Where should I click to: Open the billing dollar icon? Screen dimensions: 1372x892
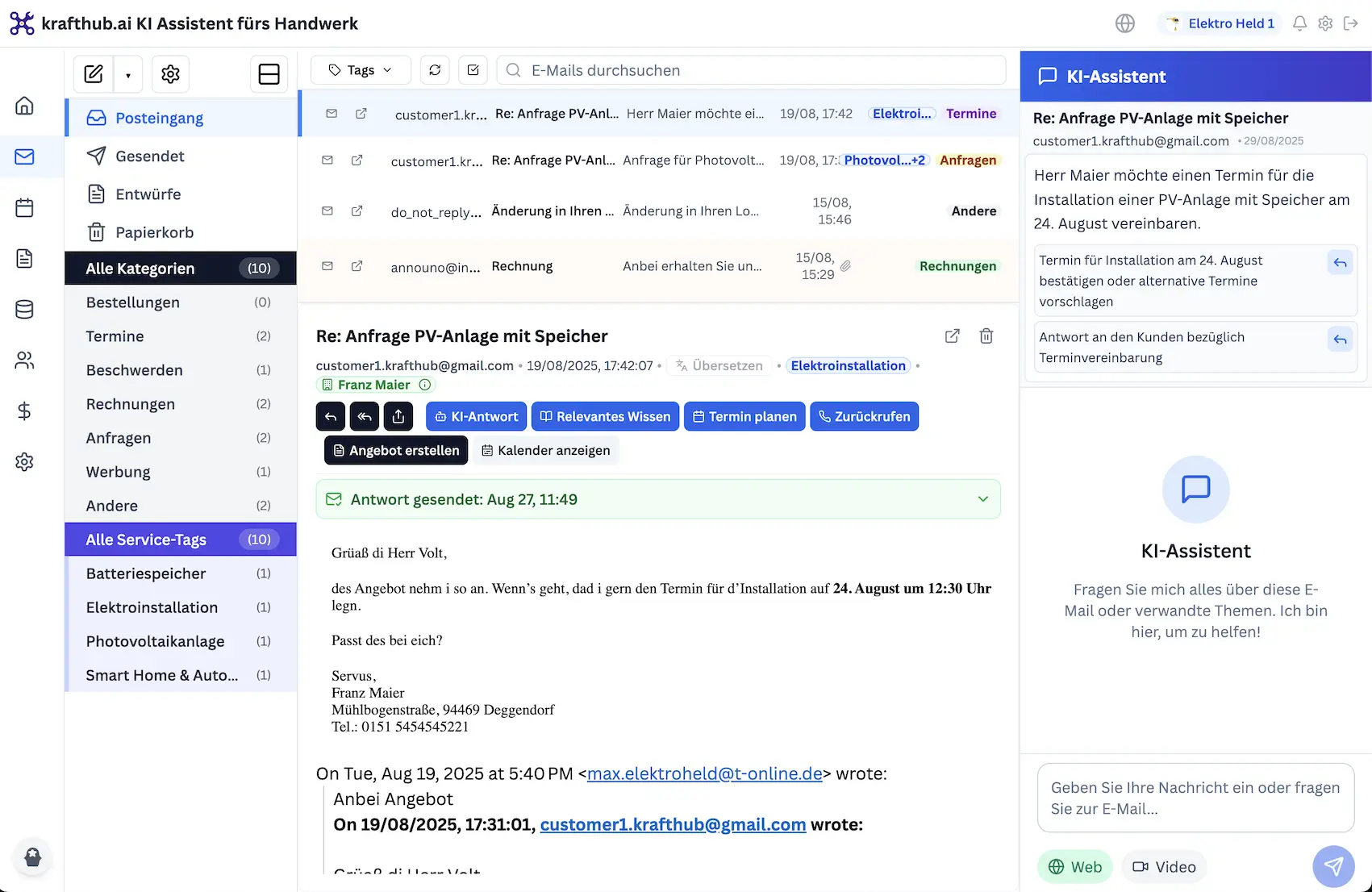pyautogui.click(x=24, y=411)
